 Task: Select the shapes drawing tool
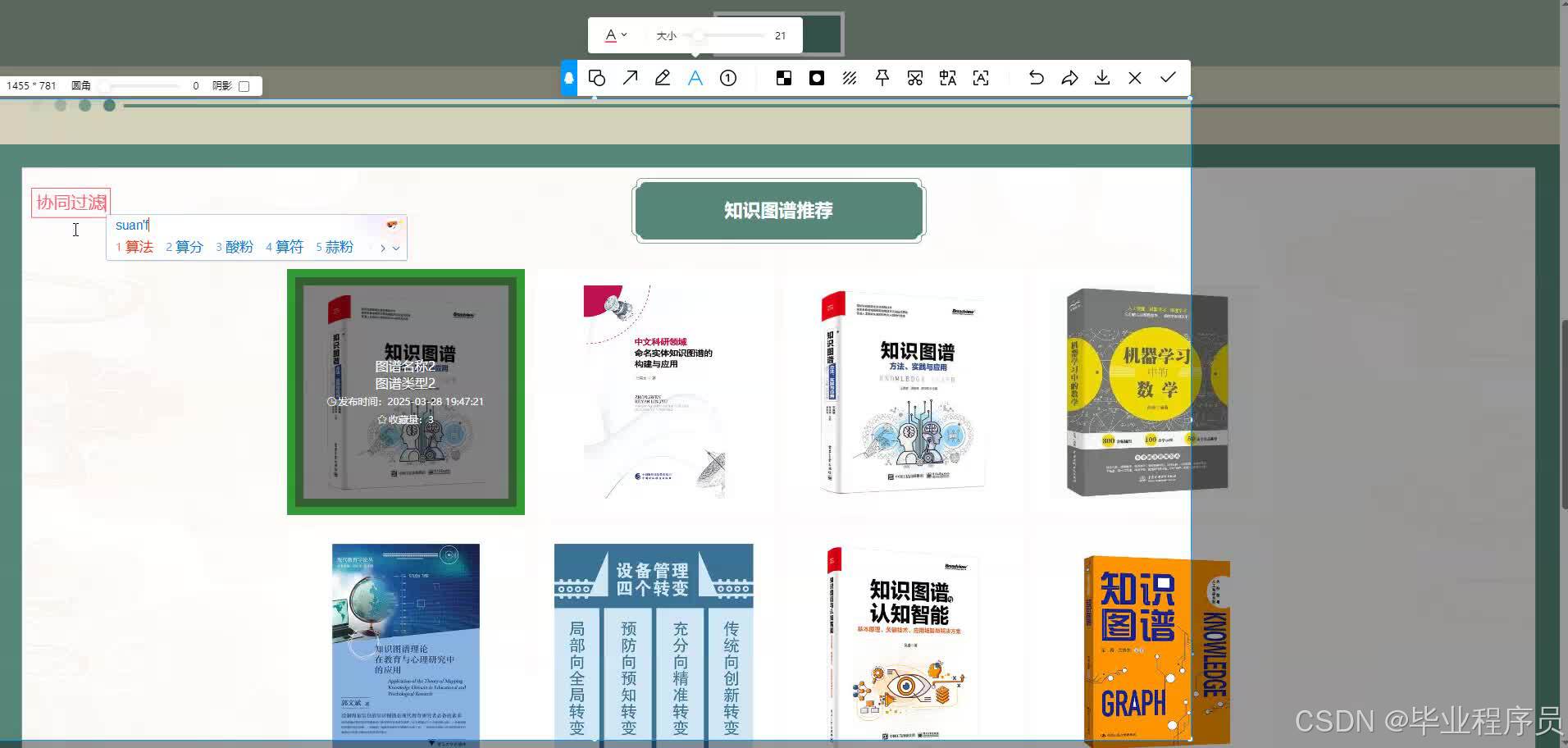(x=597, y=78)
